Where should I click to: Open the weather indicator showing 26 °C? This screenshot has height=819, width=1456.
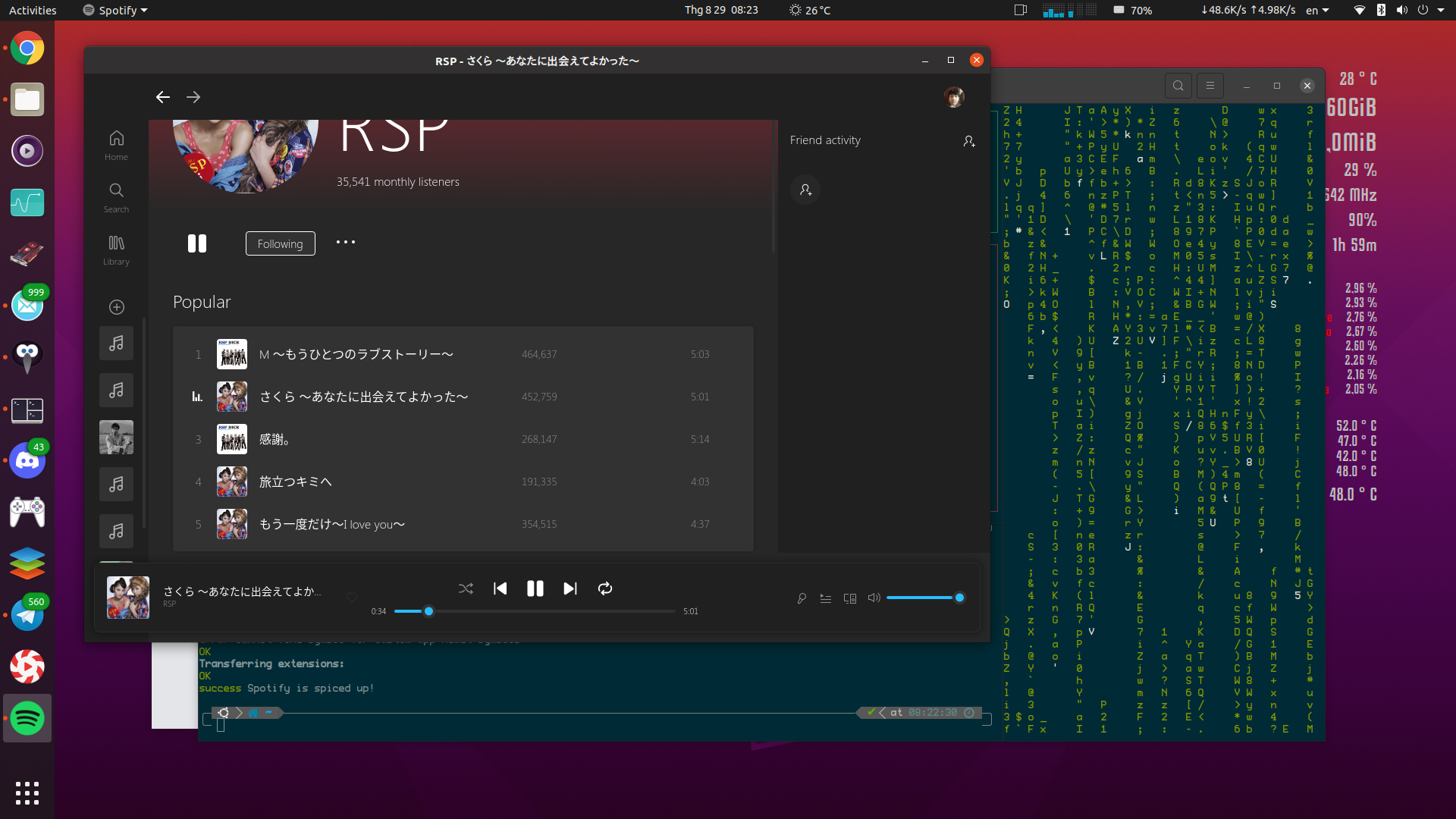pyautogui.click(x=810, y=10)
